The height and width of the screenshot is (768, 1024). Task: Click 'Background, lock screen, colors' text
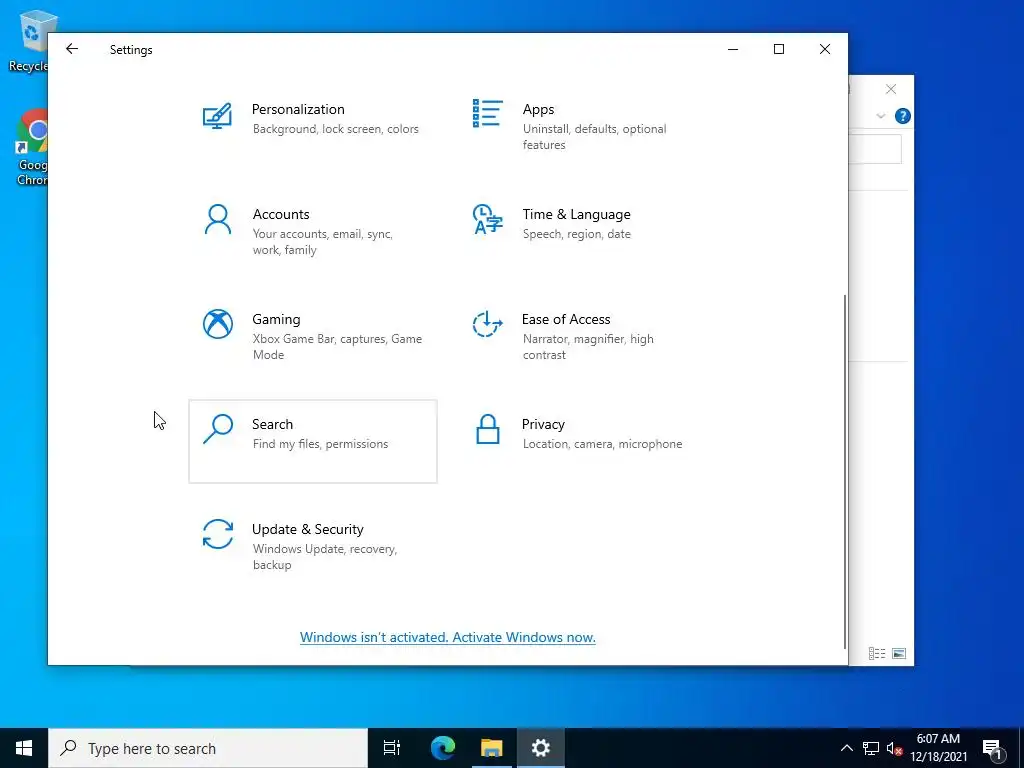coord(336,129)
